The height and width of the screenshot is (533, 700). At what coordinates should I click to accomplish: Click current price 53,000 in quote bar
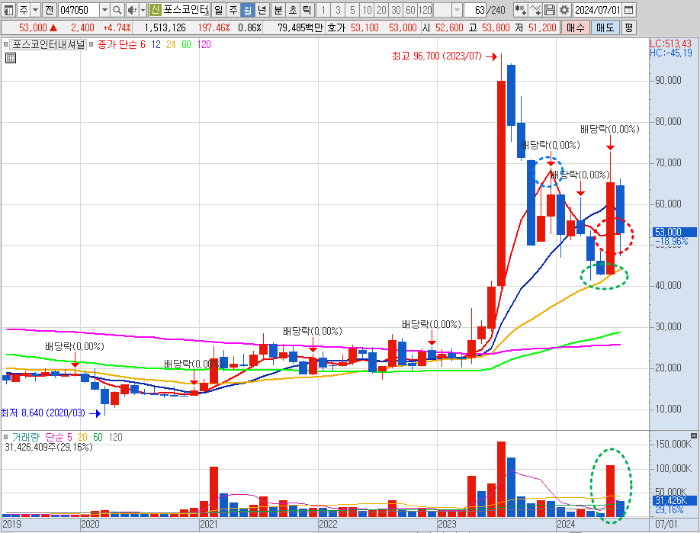click(33, 28)
